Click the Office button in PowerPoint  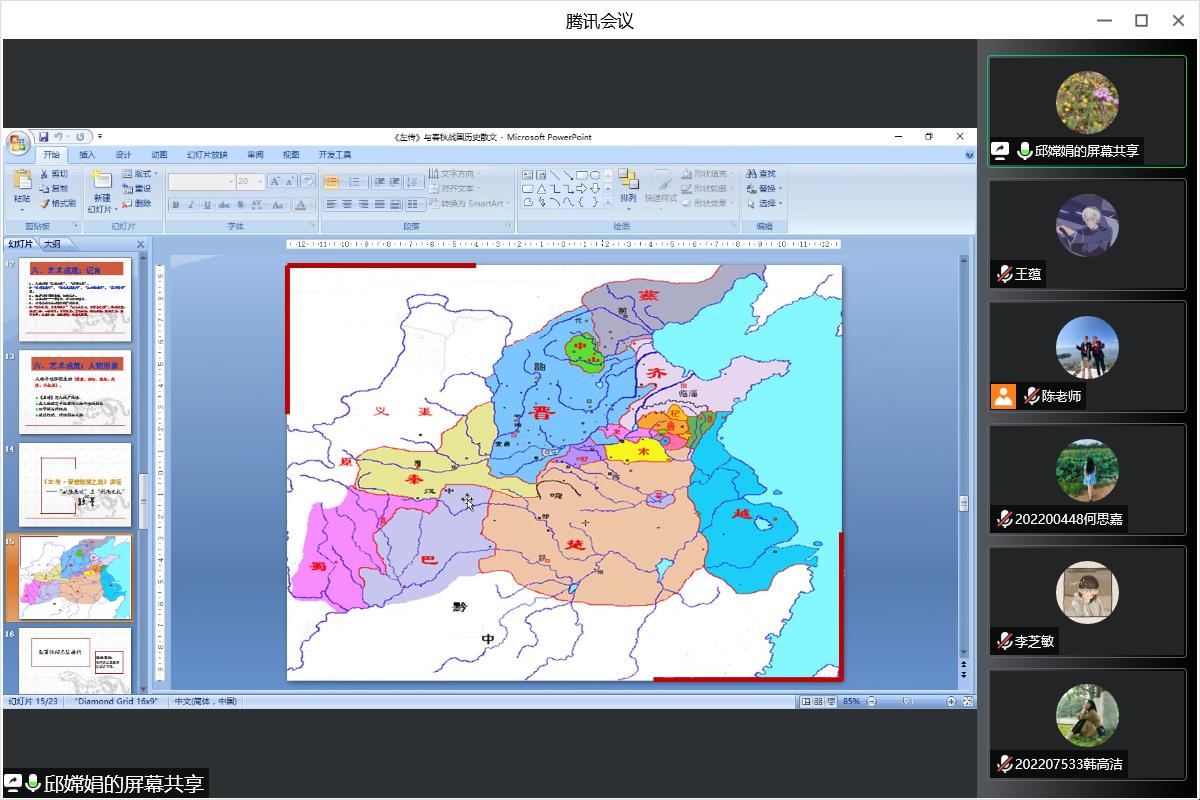[18, 143]
